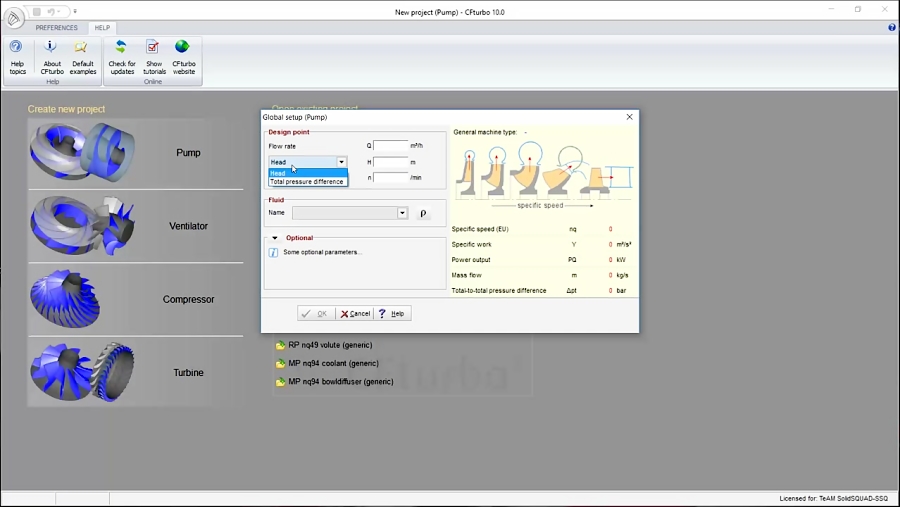Click the save icon in quick access toolbar
Image resolution: width=900 pixels, height=507 pixels.
(37, 11)
